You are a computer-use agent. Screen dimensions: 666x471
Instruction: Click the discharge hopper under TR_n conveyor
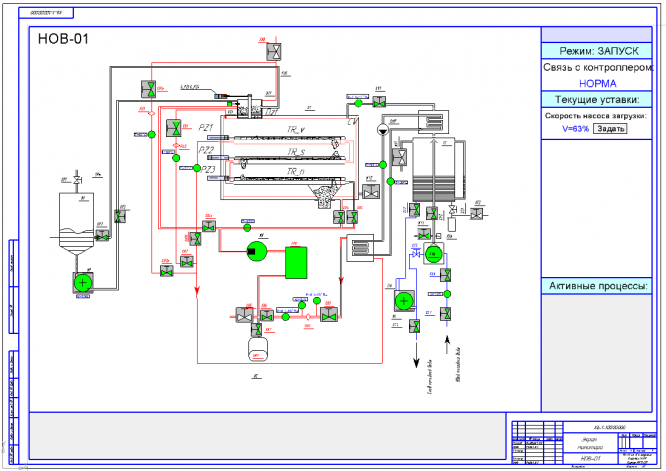pos(325,196)
